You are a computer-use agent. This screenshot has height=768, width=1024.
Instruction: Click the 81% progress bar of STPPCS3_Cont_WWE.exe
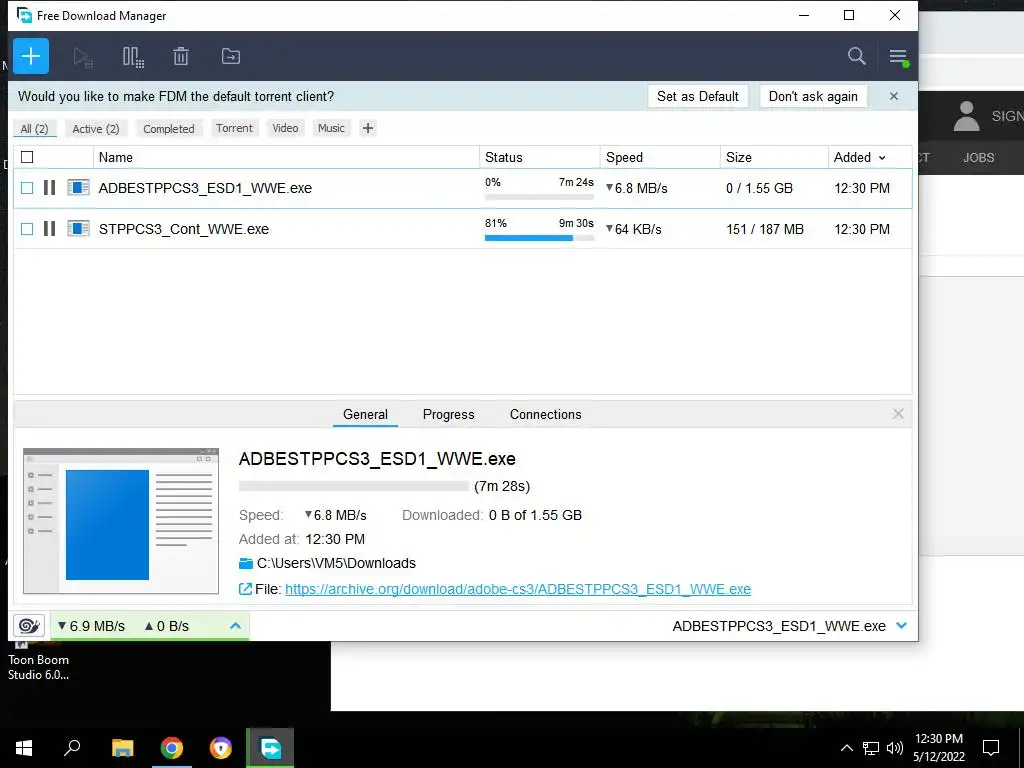click(539, 238)
